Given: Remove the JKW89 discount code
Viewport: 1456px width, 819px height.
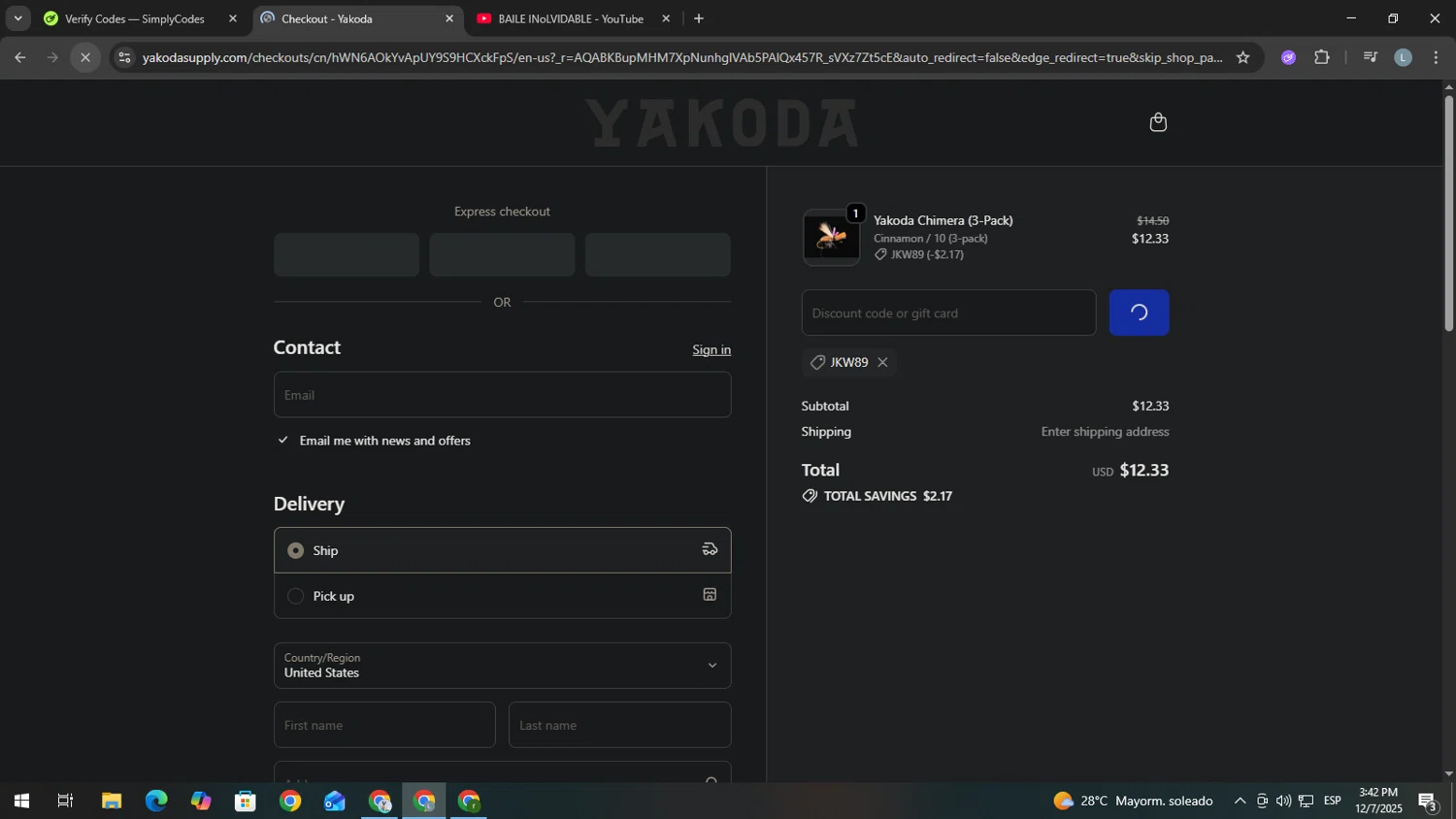Looking at the screenshot, I should [x=882, y=362].
